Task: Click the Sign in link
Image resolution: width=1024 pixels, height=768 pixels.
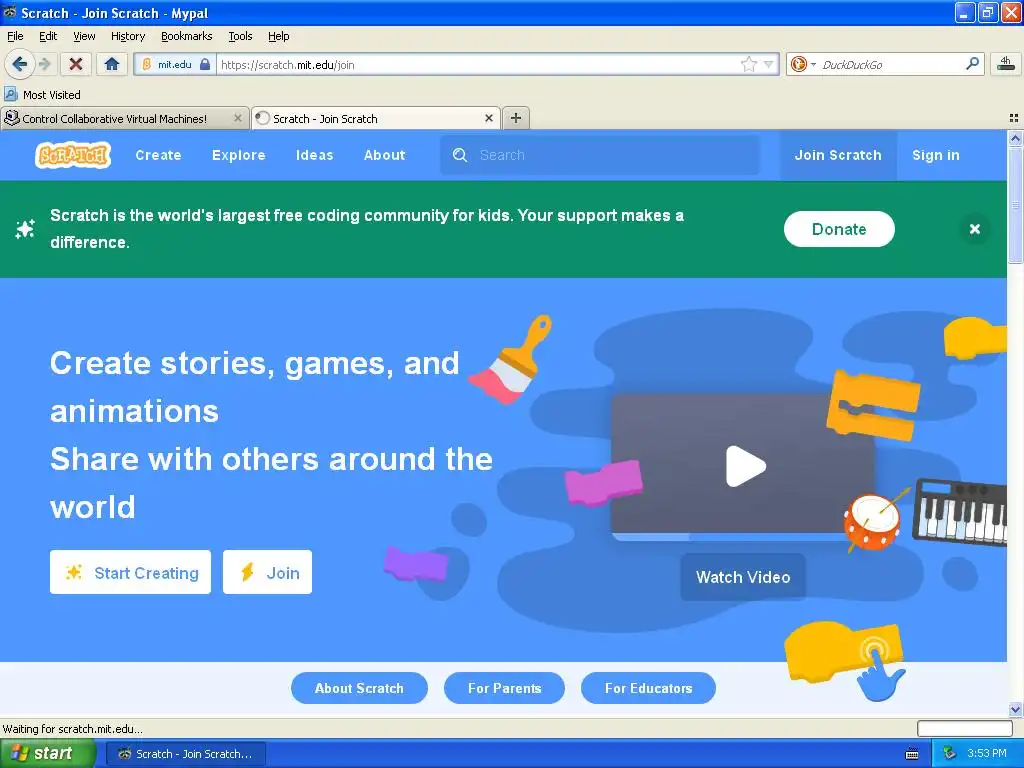Action: (936, 155)
